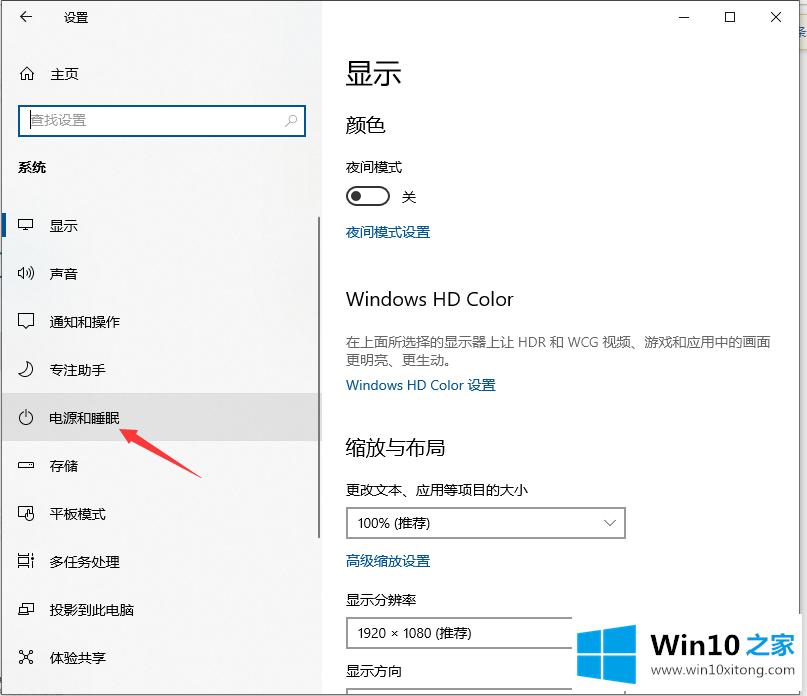Select the 平板模式 tablet icon
Image resolution: width=807 pixels, height=696 pixels.
coord(26,513)
